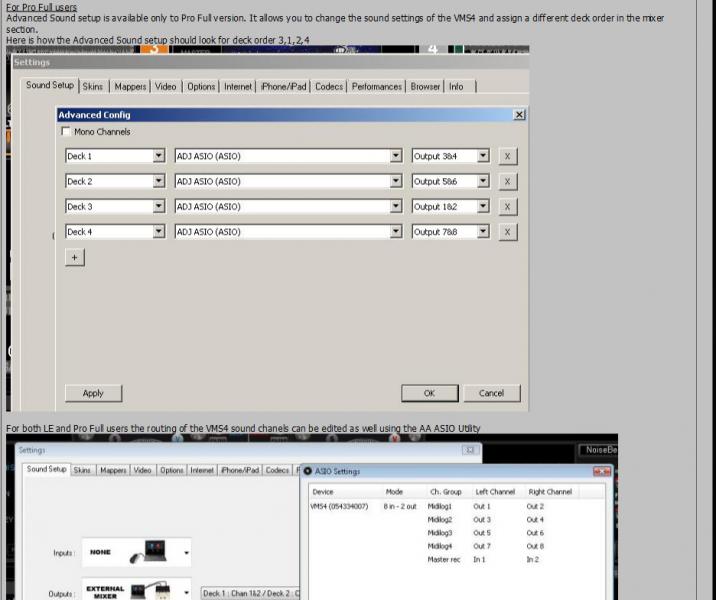Viewport: 716px width, 600px height.
Task: Confirm Advanced Config with OK
Action: tap(429, 393)
